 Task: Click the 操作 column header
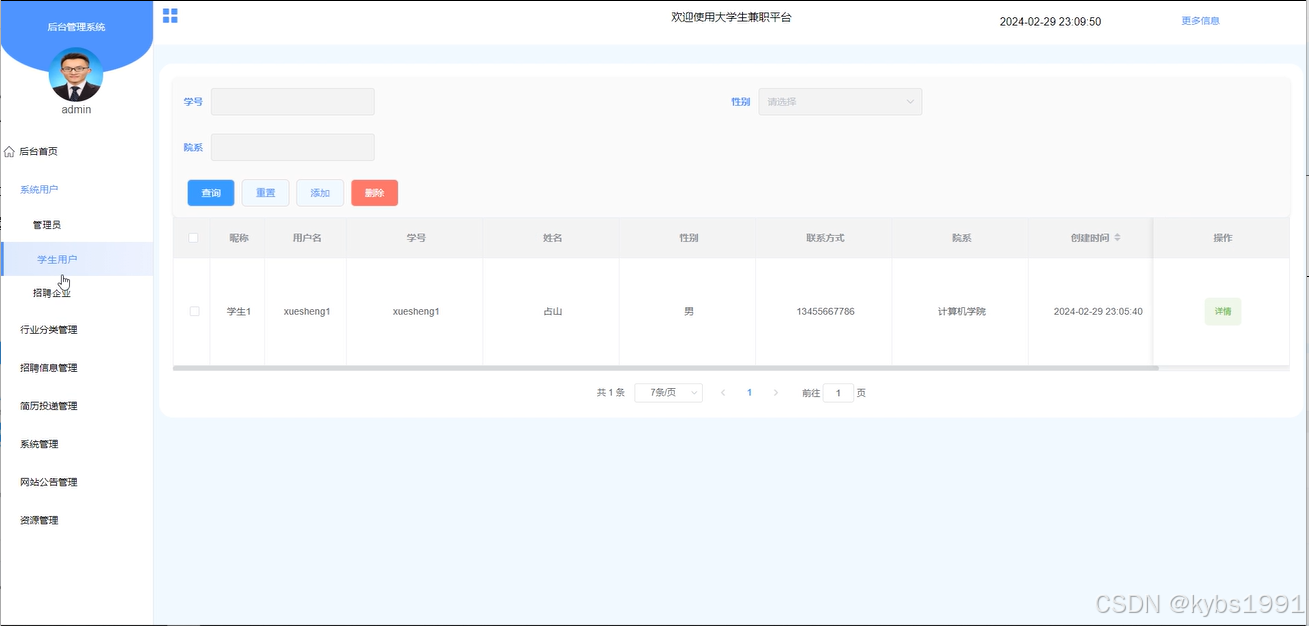pyautogui.click(x=1222, y=238)
